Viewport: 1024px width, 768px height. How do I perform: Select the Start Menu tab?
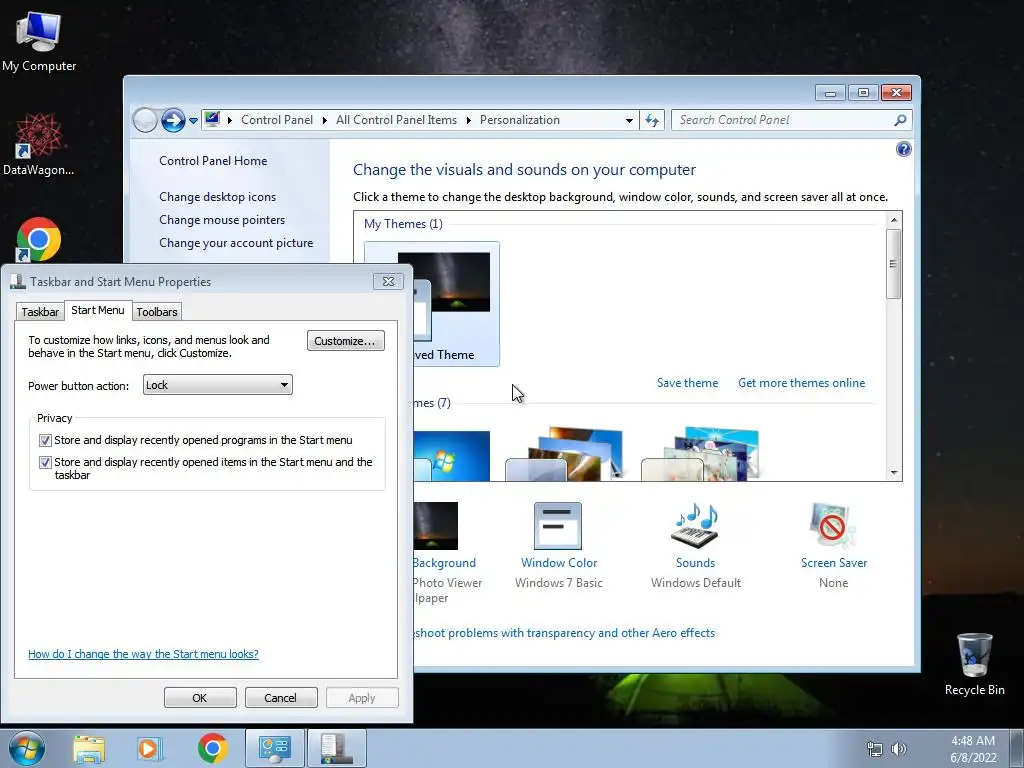[x=98, y=310]
